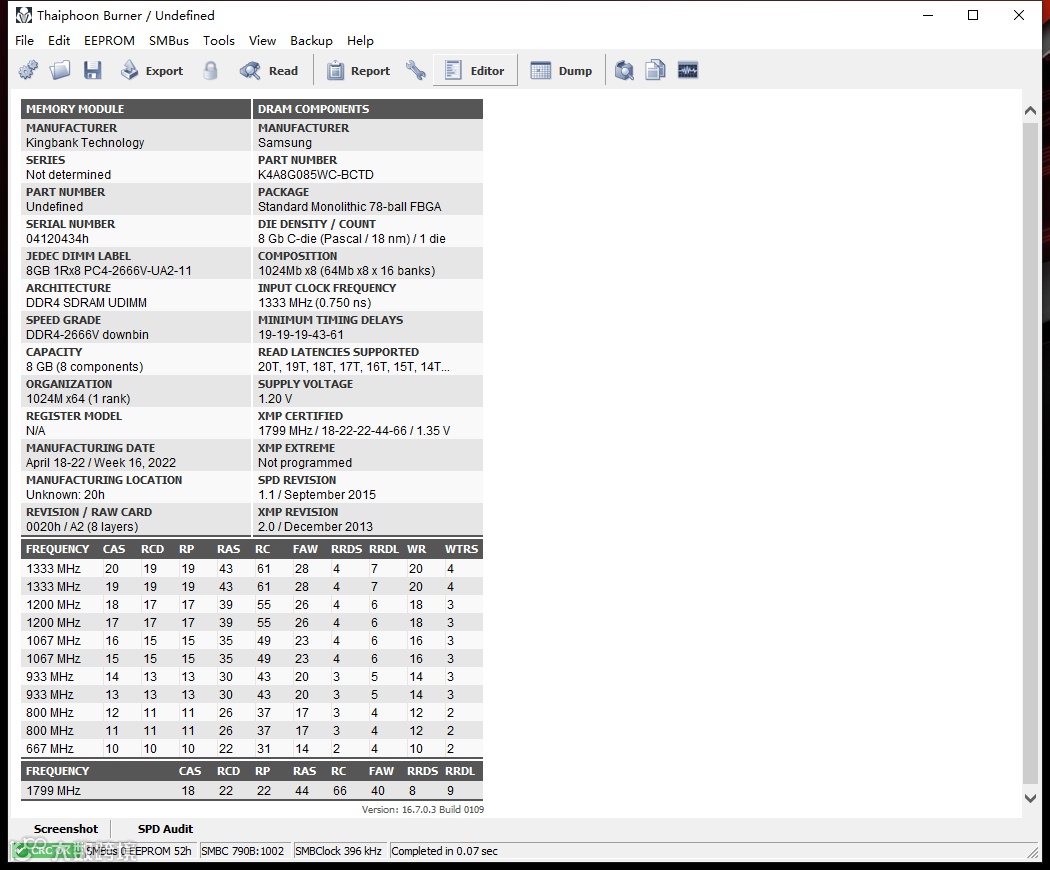1050x870 pixels.
Task: Open the SMBus menu
Action: point(169,40)
